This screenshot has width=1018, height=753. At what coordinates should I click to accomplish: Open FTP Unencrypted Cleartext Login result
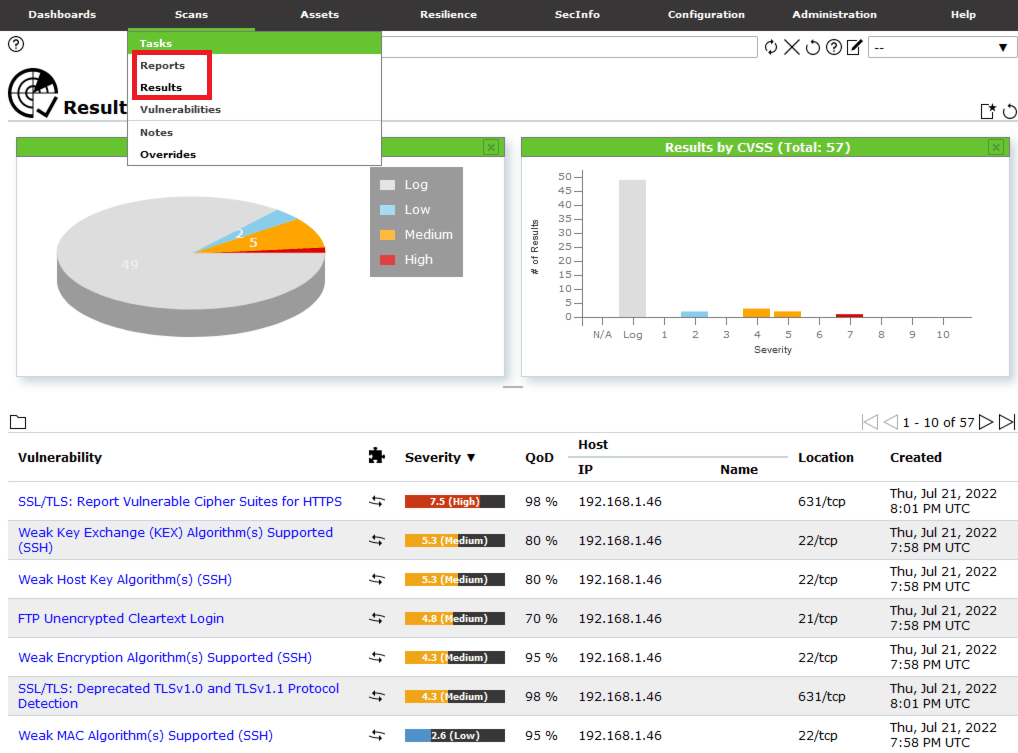121,618
